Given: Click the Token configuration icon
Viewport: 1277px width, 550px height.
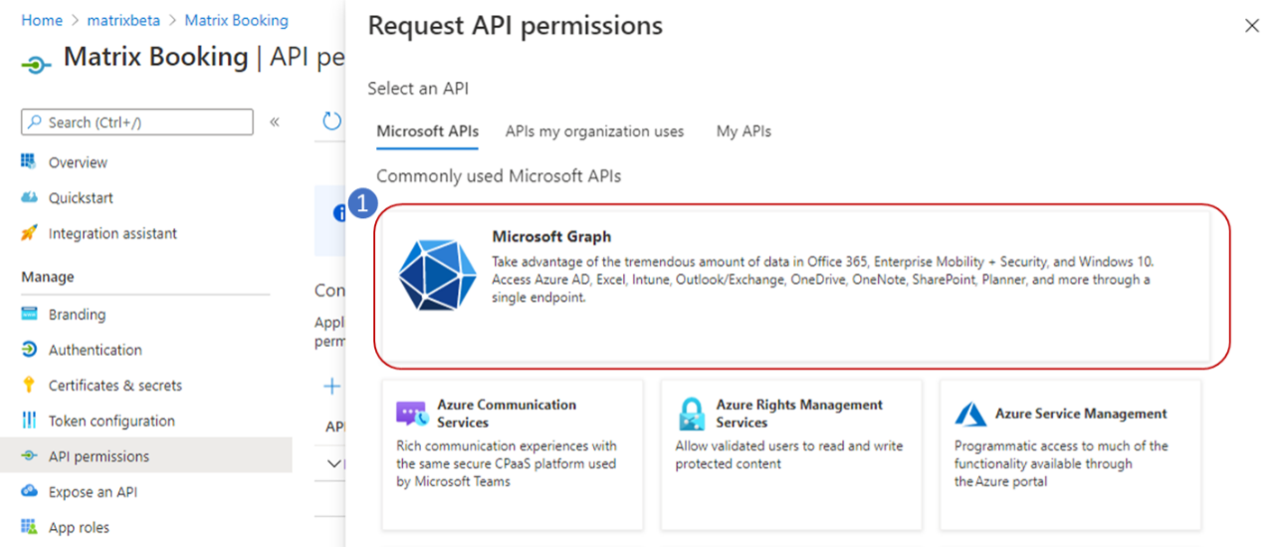Looking at the screenshot, I should 28,421.
